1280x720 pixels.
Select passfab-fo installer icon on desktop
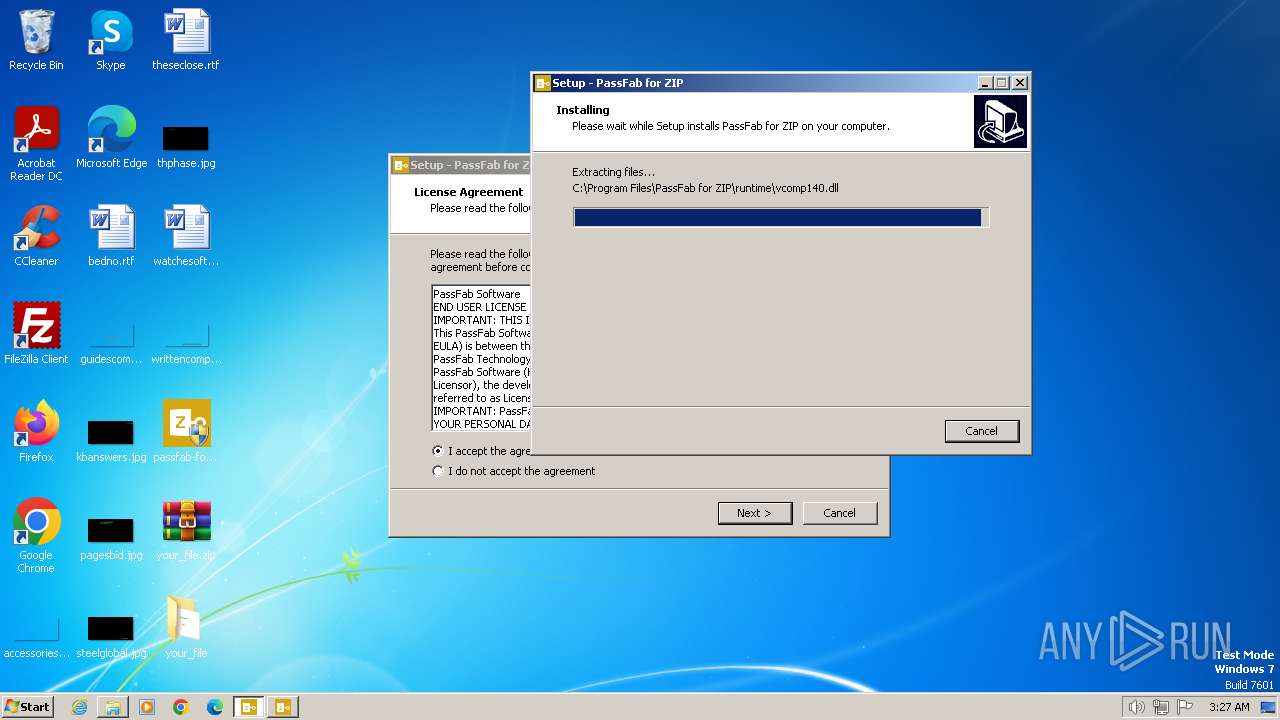pyautogui.click(x=186, y=432)
